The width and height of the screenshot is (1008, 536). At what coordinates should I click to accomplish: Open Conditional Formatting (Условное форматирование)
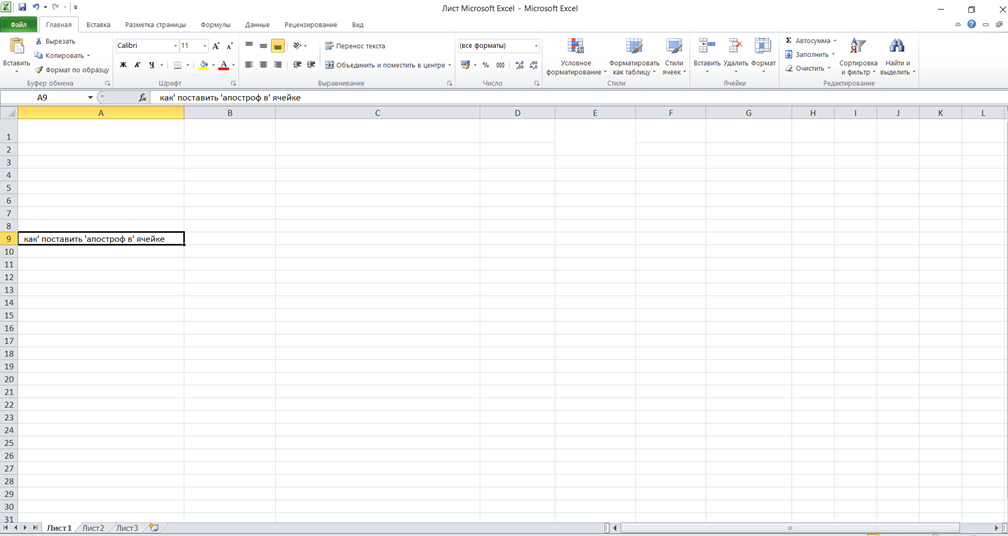coord(576,58)
